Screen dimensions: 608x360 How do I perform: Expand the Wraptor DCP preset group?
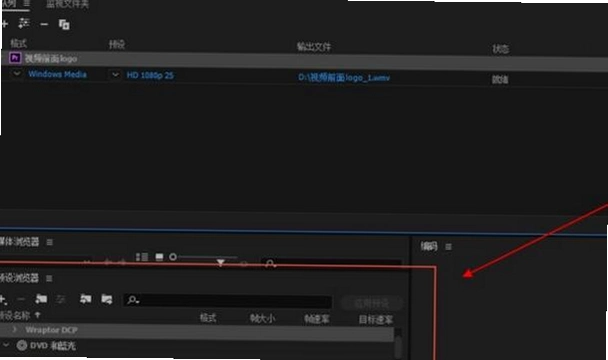coord(15,329)
